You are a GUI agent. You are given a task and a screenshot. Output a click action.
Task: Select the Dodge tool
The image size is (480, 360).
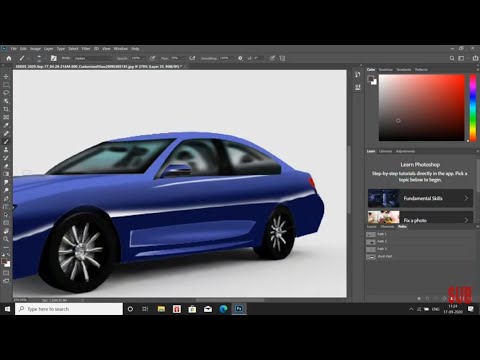6,190
